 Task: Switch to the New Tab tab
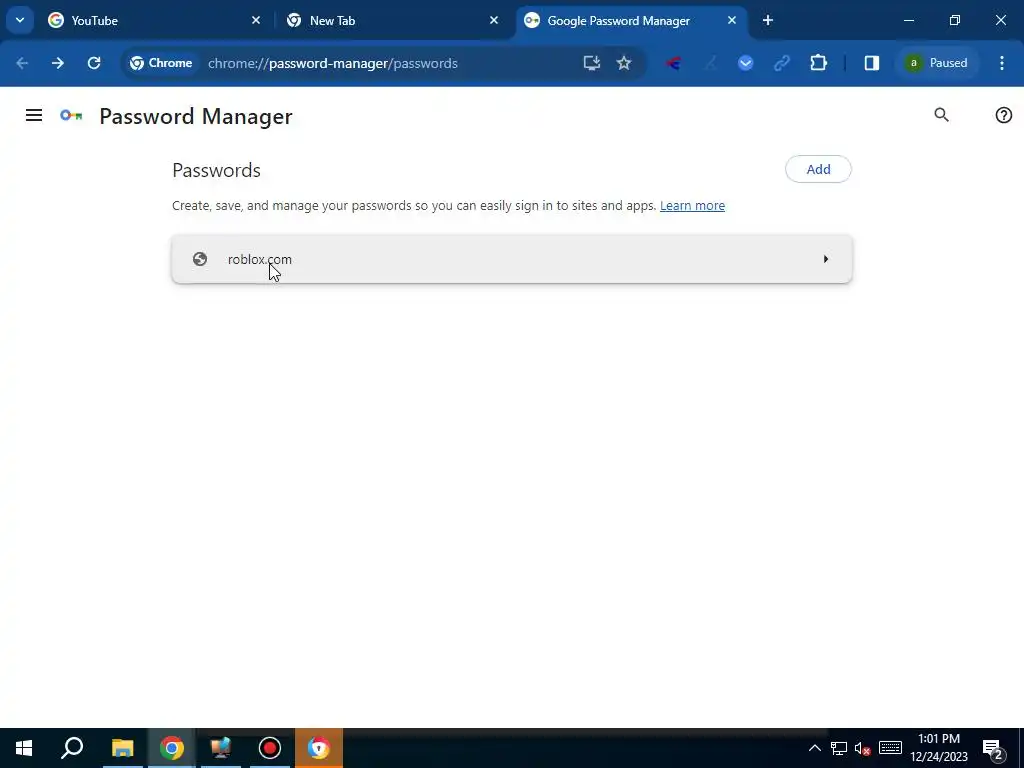(394, 20)
